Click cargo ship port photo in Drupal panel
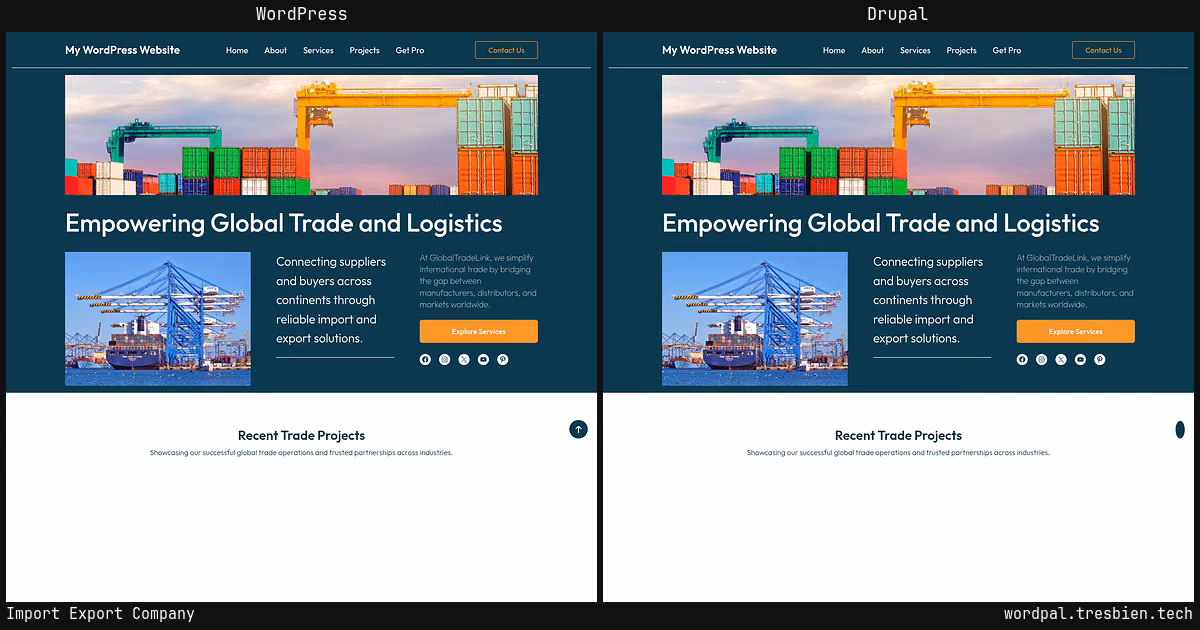The height and width of the screenshot is (630, 1200). pyautogui.click(x=755, y=318)
